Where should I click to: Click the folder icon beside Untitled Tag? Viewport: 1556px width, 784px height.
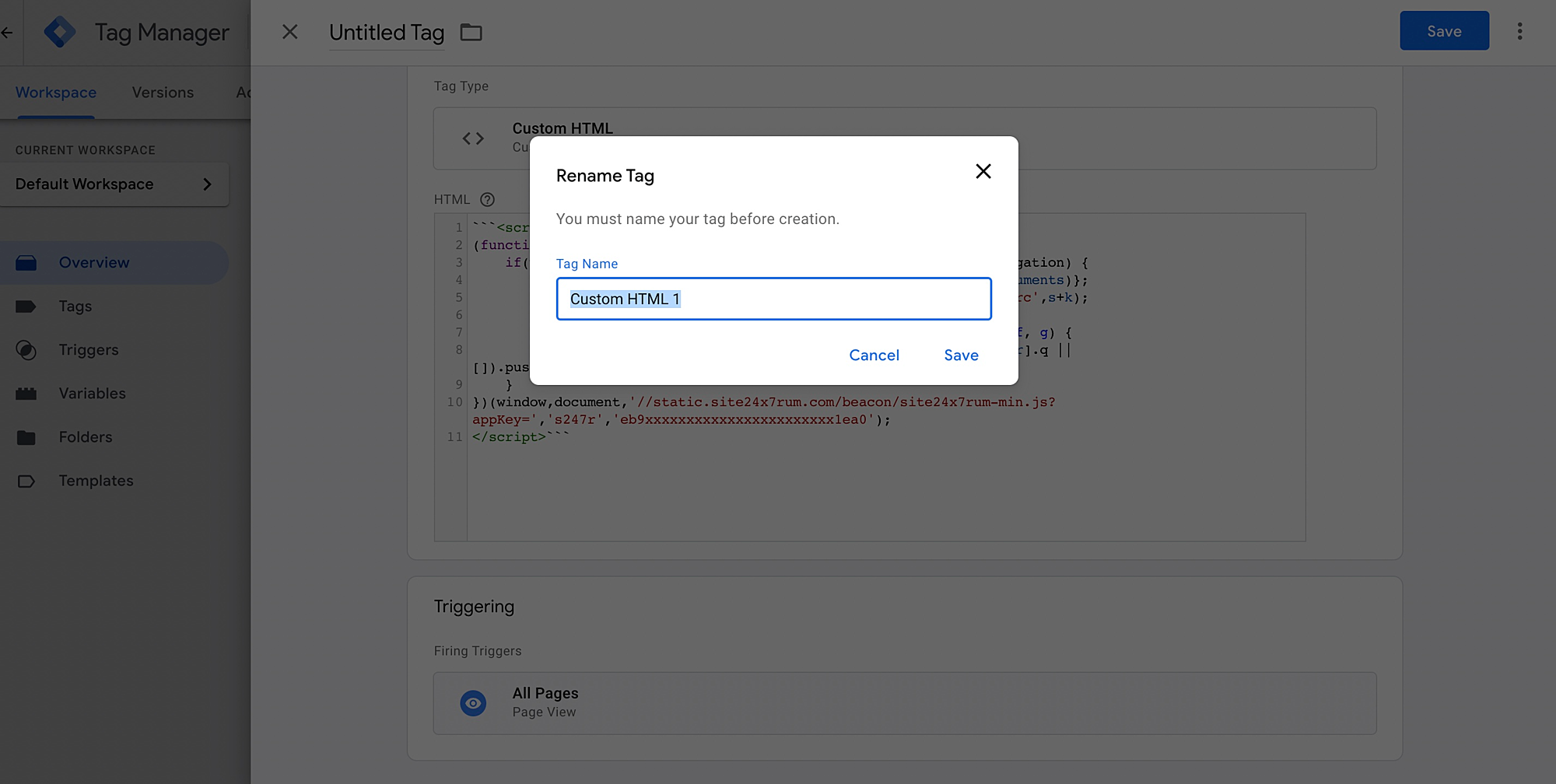[x=471, y=33]
